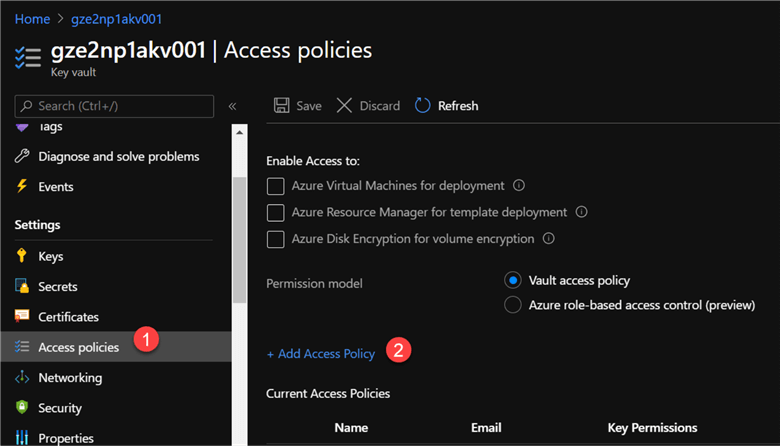The image size is (780, 446).
Task: Check Azure Resource Manager for template deployment
Action: (x=276, y=213)
